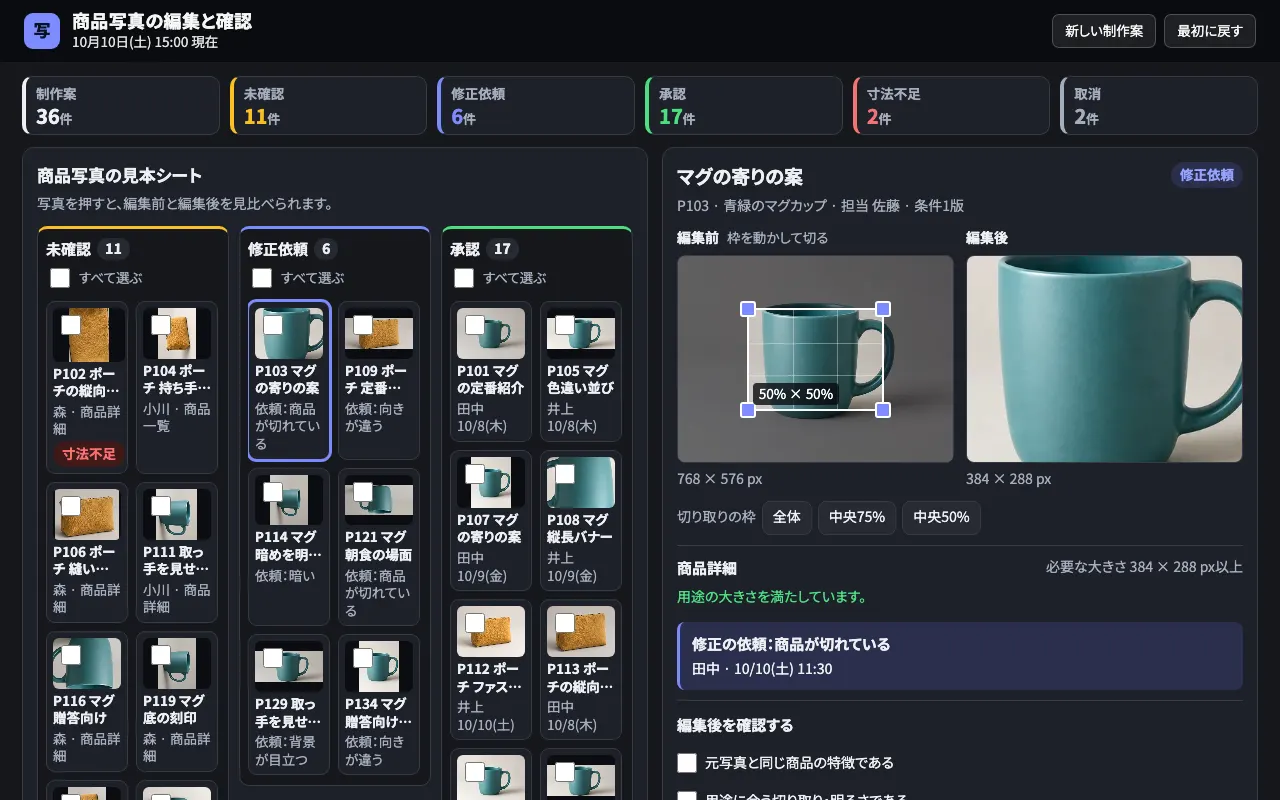Click the top-right crop frame handle
1280x800 pixels.
pyautogui.click(x=883, y=309)
